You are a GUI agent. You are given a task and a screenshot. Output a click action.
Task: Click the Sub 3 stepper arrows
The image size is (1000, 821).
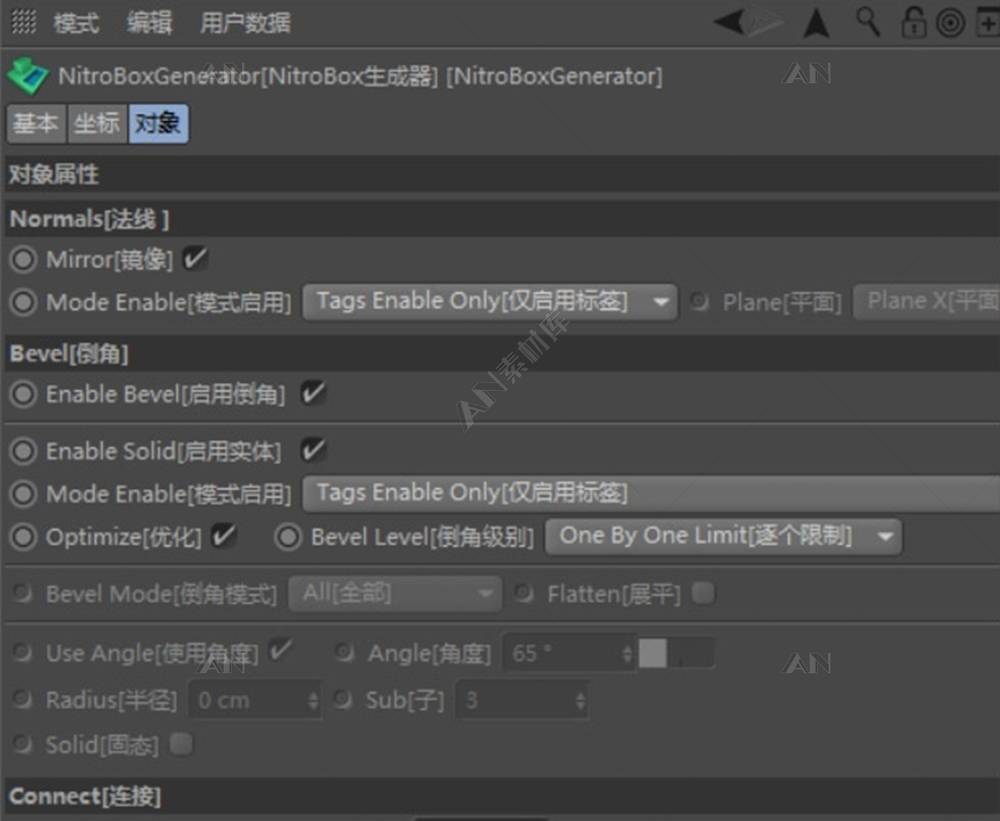pyautogui.click(x=580, y=700)
